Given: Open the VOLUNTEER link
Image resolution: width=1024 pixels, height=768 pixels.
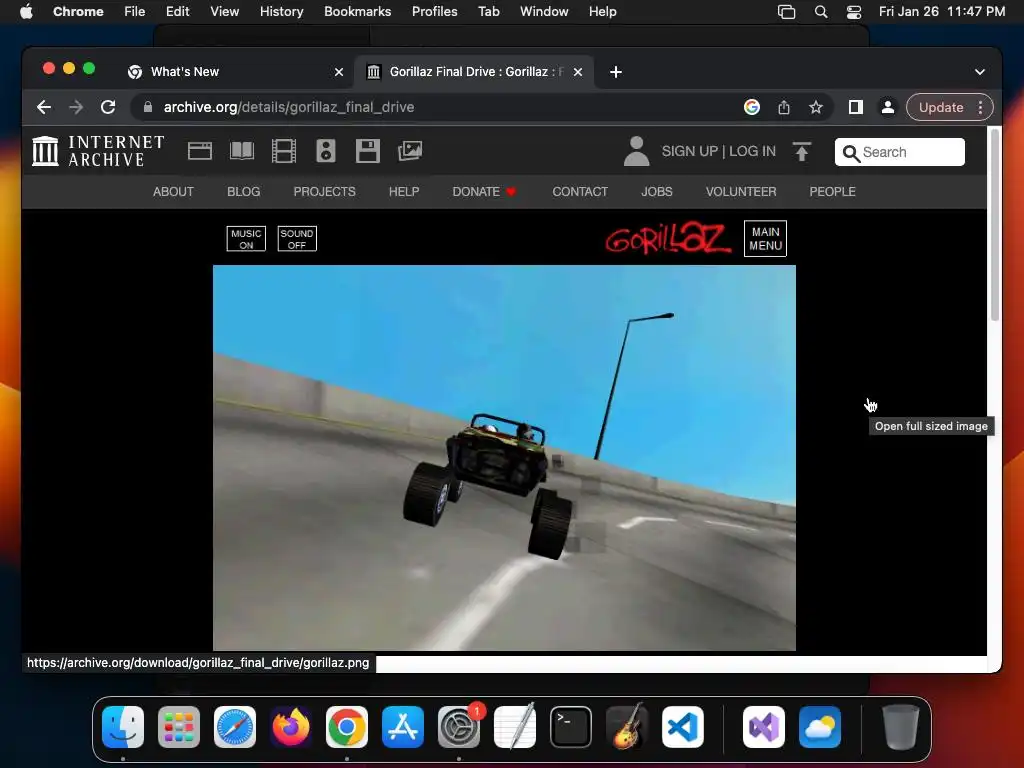Looking at the screenshot, I should coord(741,191).
